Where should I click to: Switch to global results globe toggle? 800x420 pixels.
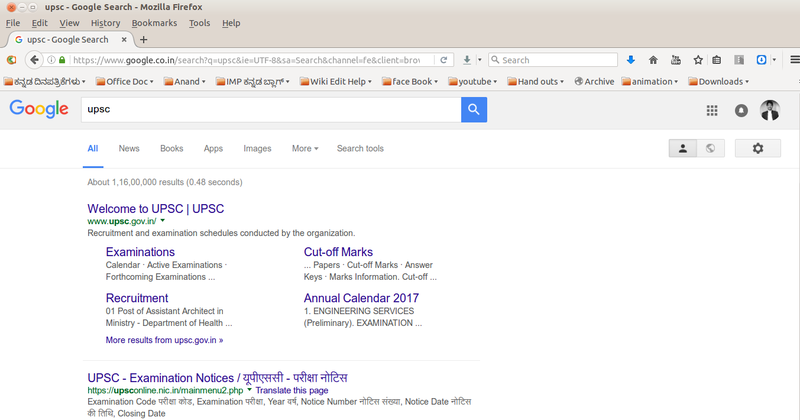pyautogui.click(x=711, y=148)
